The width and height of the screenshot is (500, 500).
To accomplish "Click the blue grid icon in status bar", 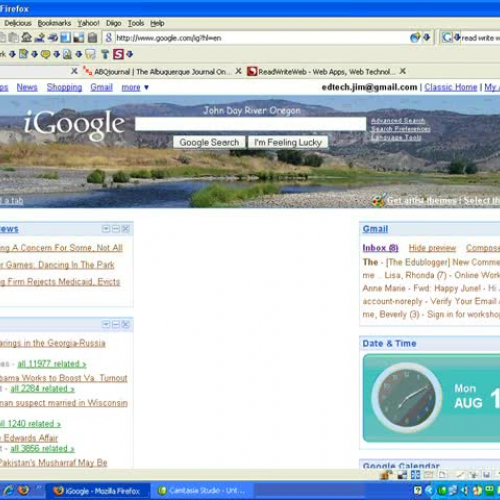I will coord(415,475).
